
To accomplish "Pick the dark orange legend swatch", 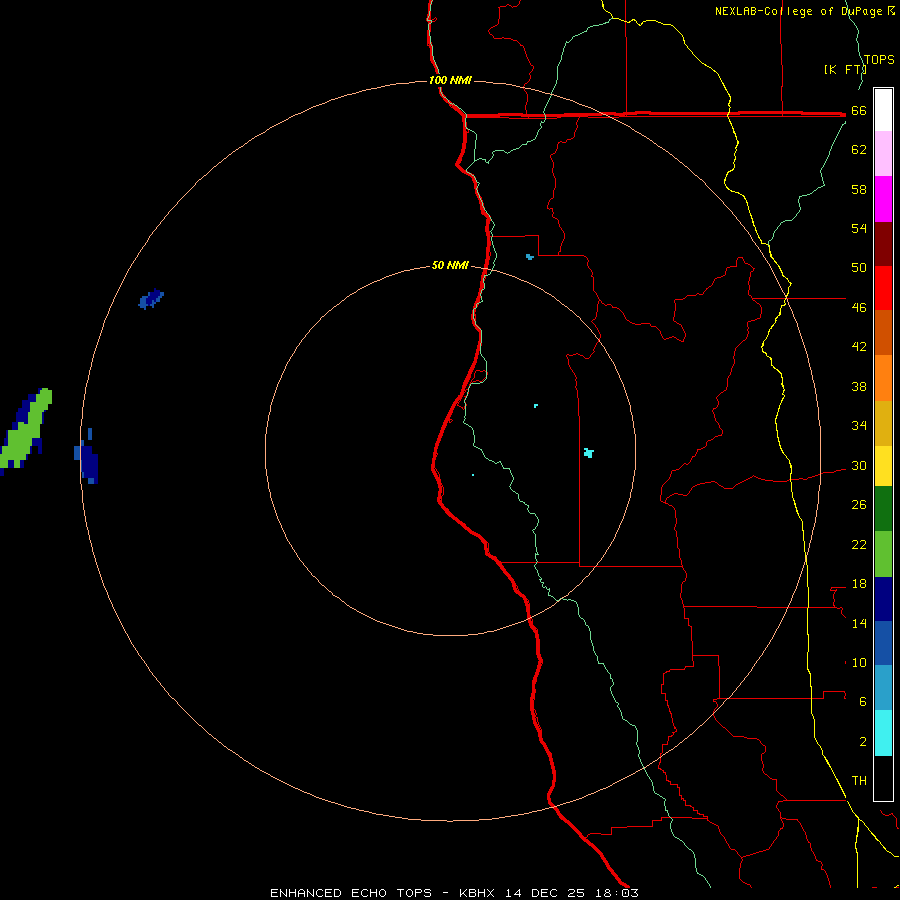I will coord(883,332).
